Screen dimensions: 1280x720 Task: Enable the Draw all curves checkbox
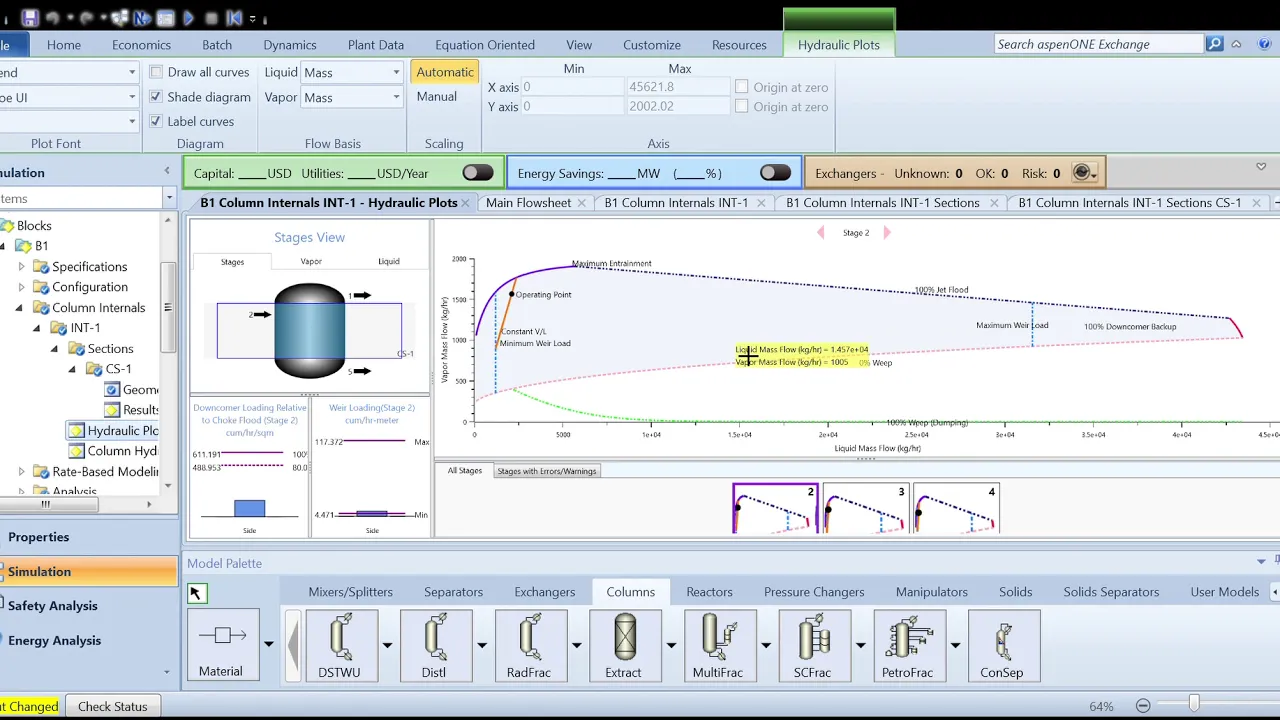click(x=156, y=72)
